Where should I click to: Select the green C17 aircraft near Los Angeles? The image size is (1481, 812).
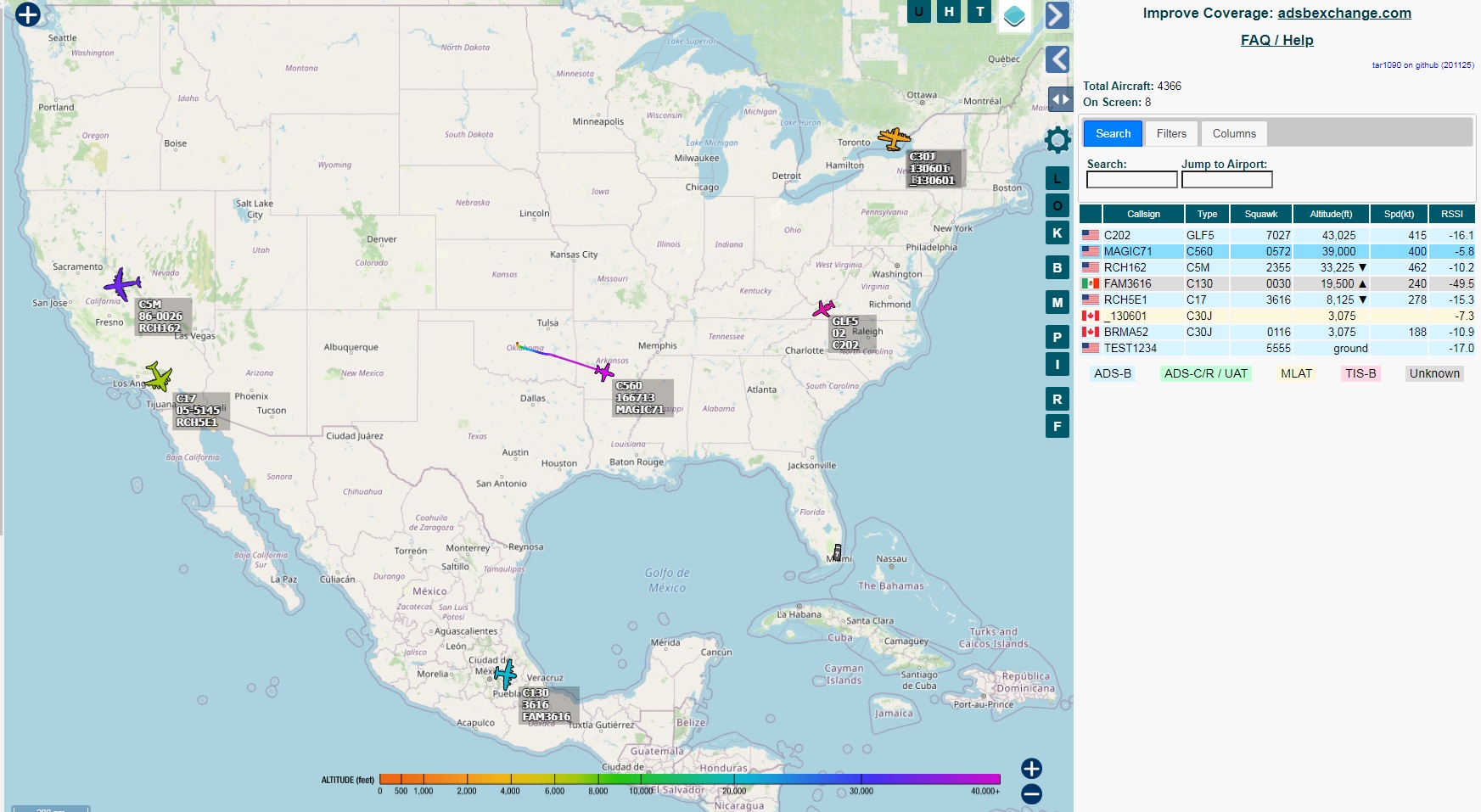[159, 376]
